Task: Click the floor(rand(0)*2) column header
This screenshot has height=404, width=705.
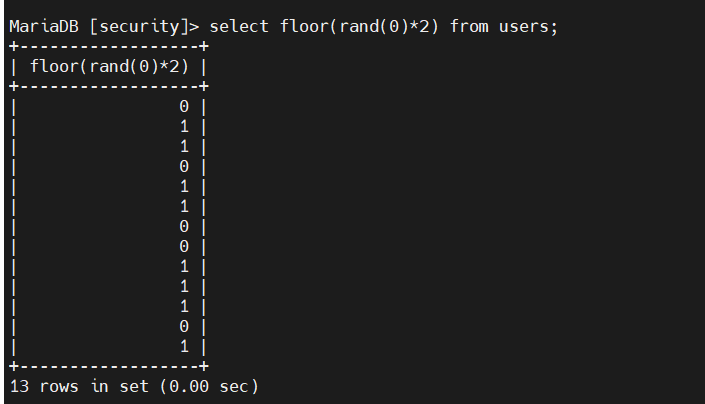Action: [x=110, y=66]
